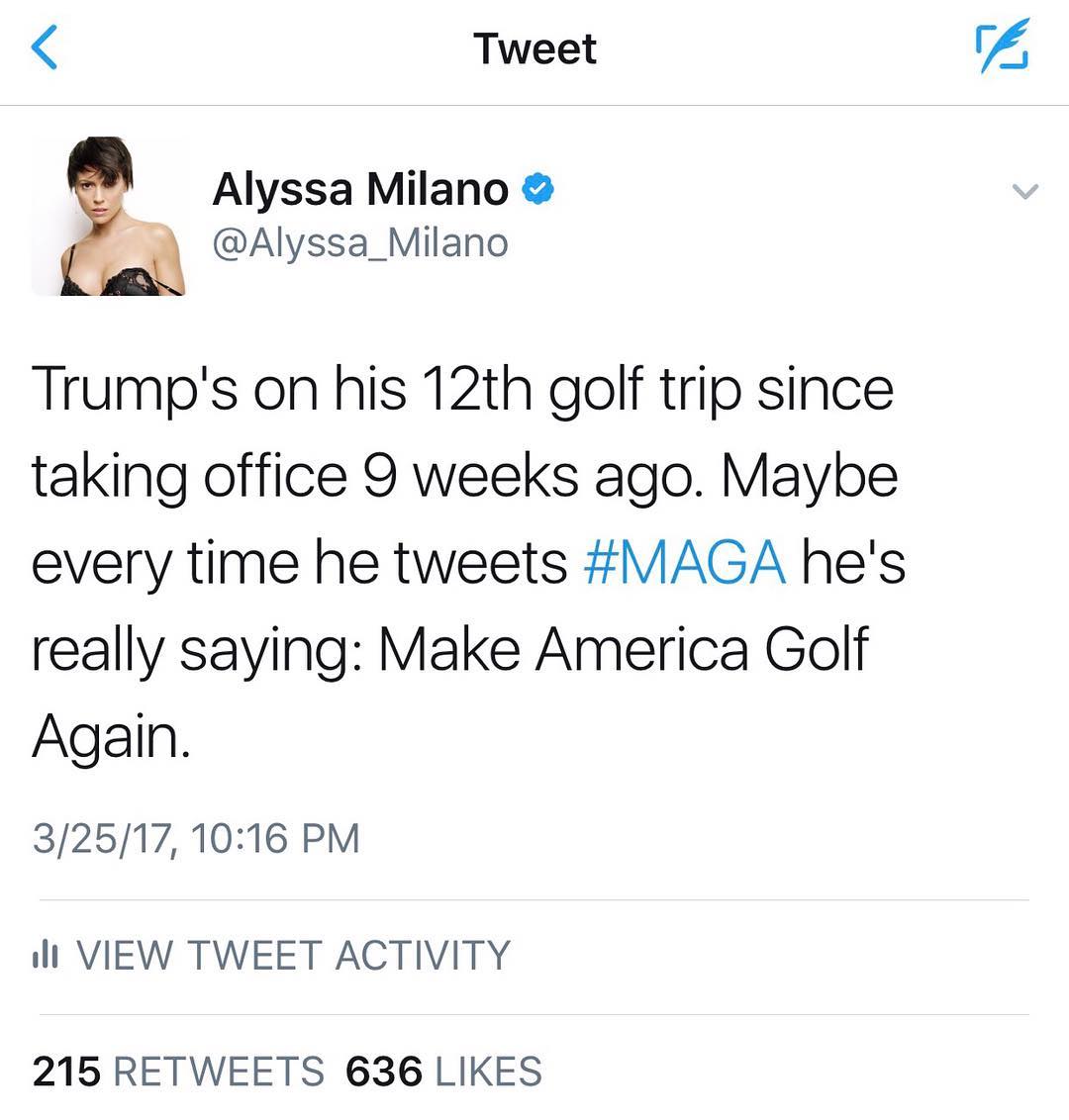
Task: Visit the @Alyssa_Milano handle
Action: point(360,242)
